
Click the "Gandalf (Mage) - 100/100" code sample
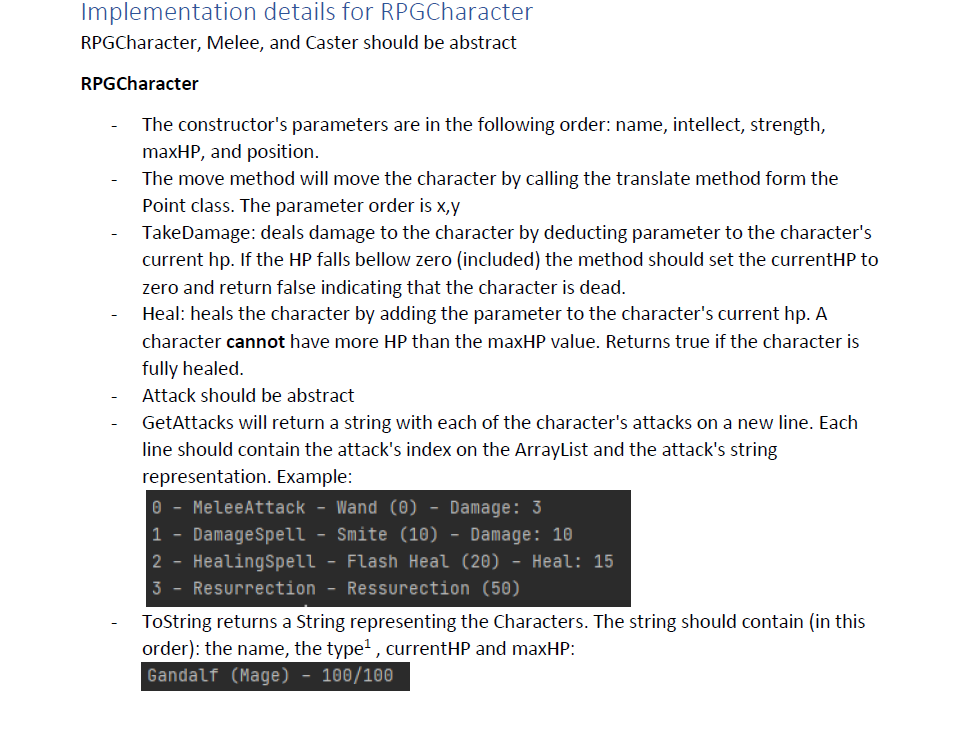point(275,676)
